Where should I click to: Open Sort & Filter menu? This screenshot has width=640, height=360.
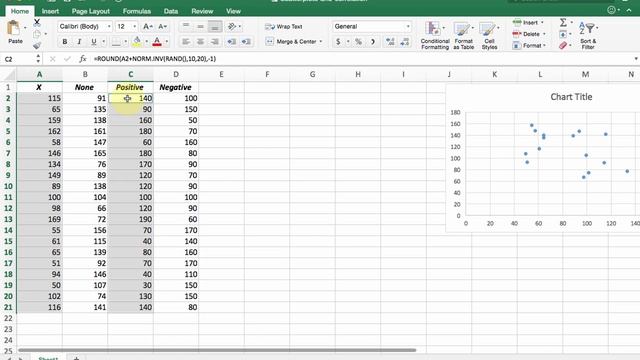coord(588,35)
